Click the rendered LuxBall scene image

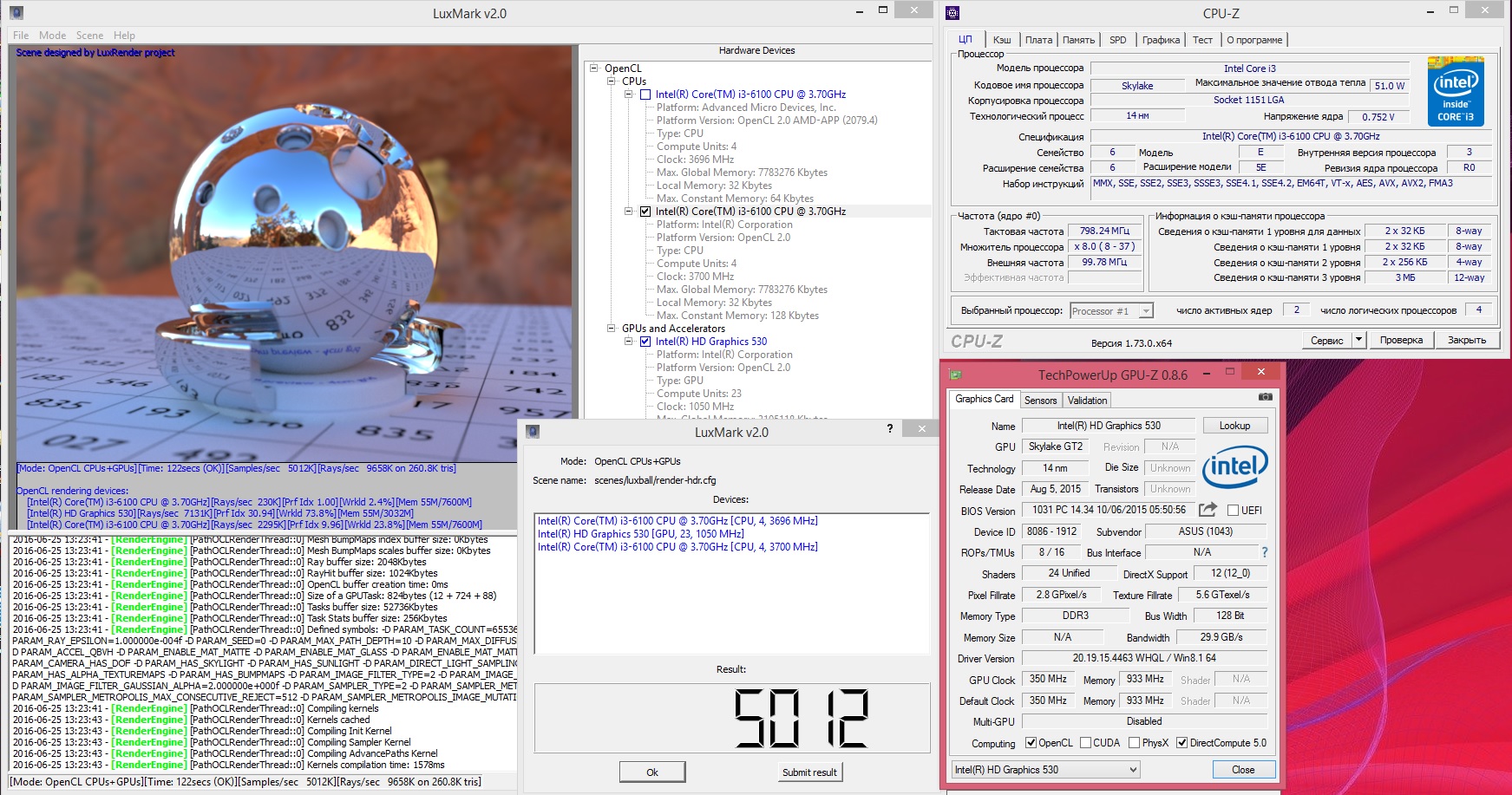(x=294, y=253)
